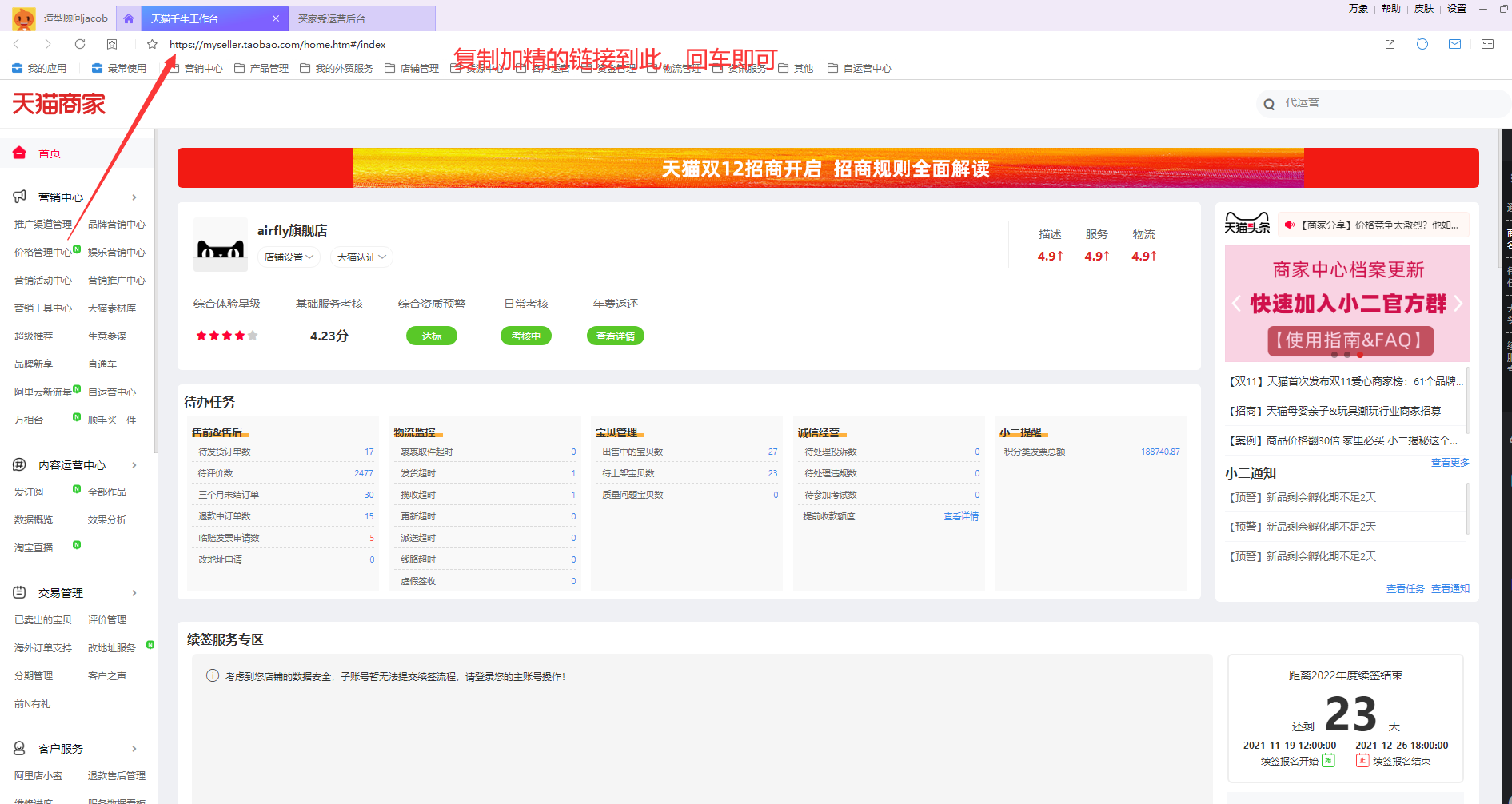Click the info icon in 续签服务专区

click(x=213, y=675)
